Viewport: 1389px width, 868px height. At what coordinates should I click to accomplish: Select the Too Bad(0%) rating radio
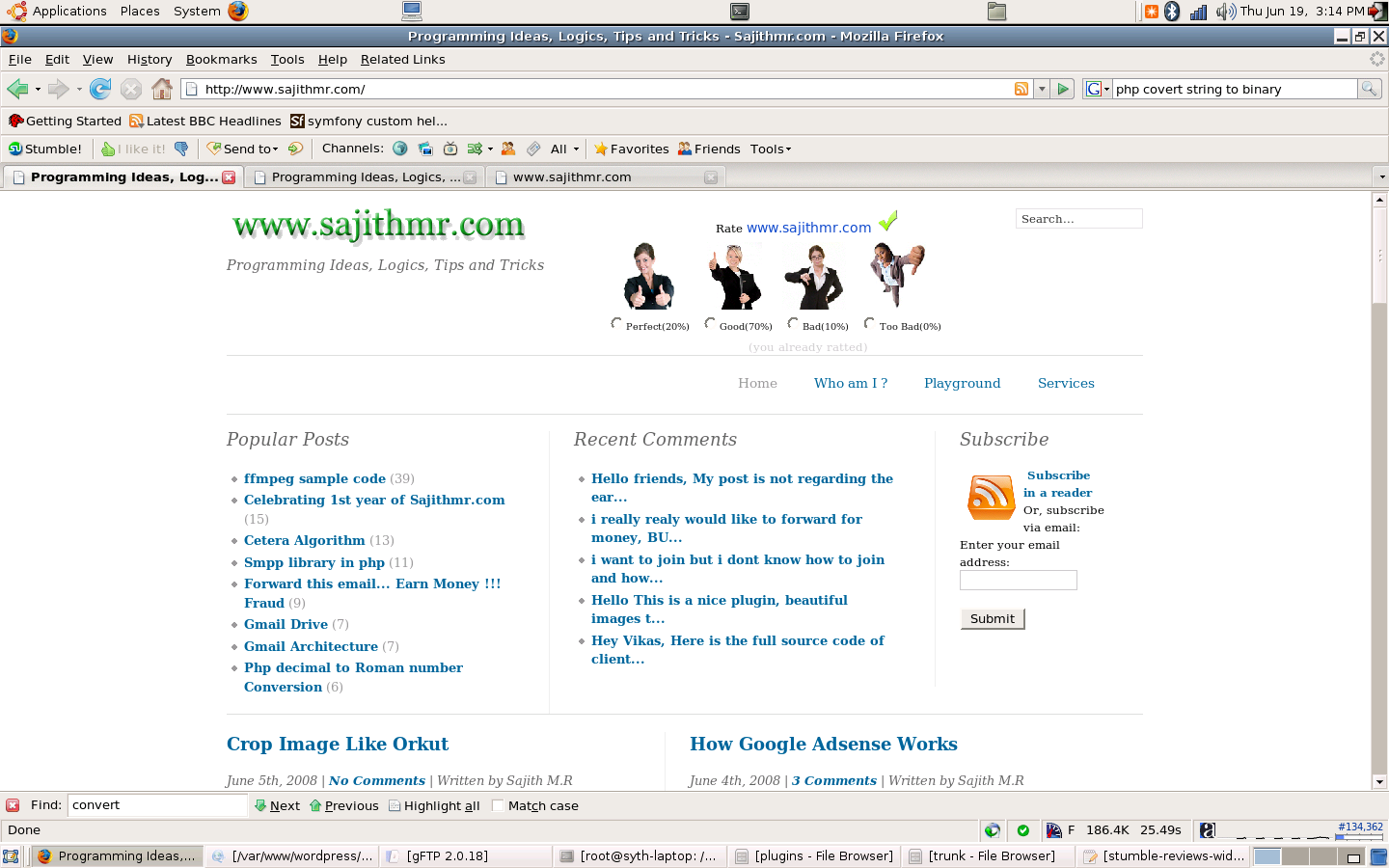tap(869, 324)
